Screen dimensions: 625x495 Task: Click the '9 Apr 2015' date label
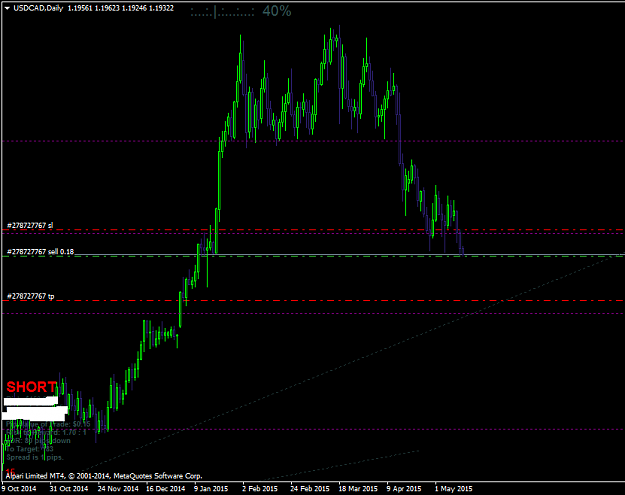pyautogui.click(x=404, y=489)
